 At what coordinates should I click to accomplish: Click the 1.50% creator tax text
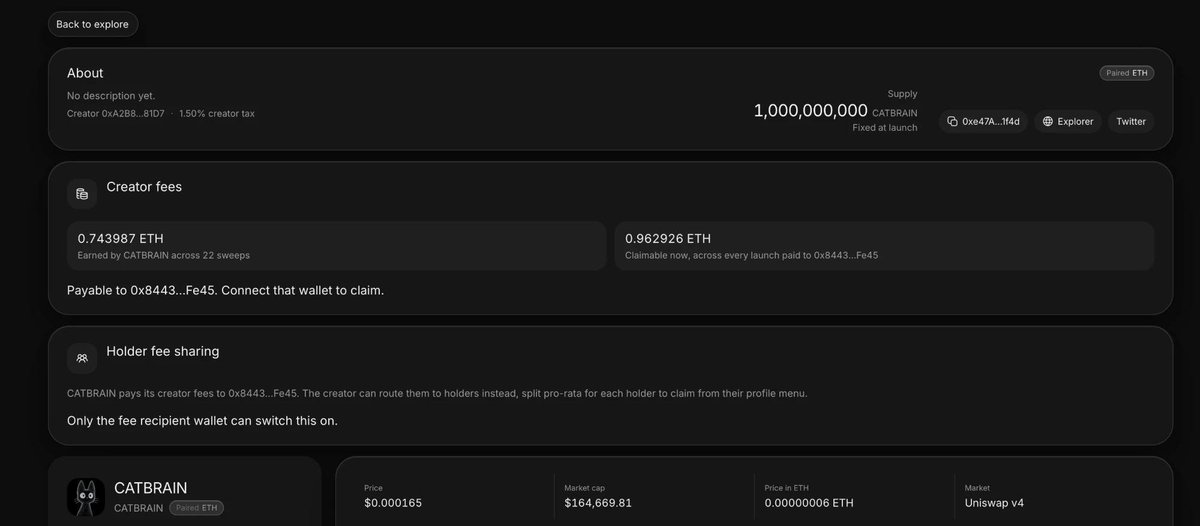[217, 113]
